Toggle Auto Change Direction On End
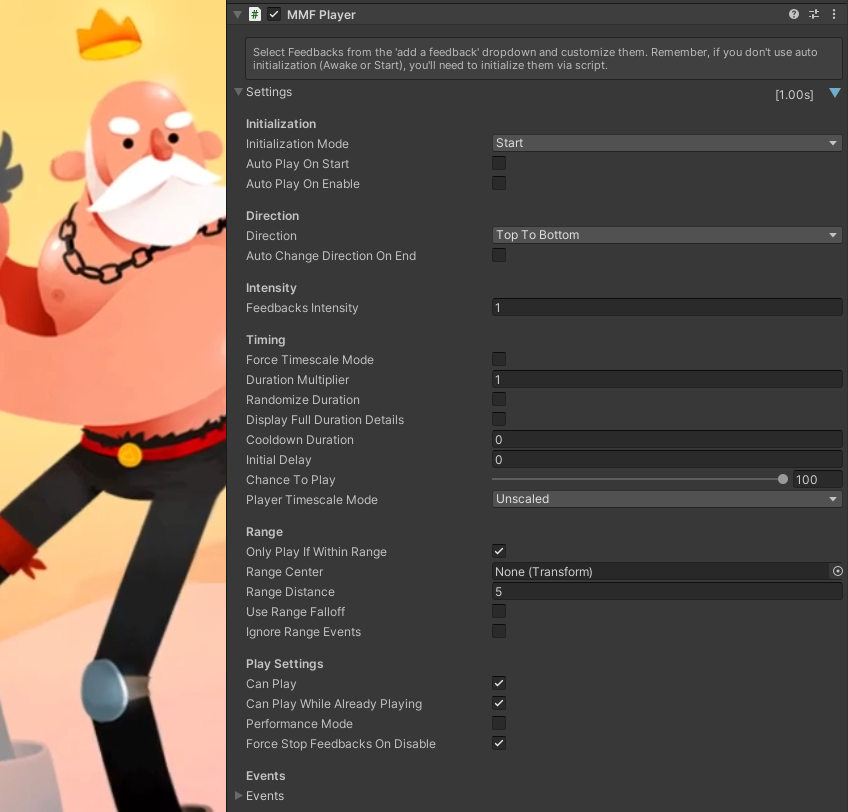The height and width of the screenshot is (812, 848). (499, 255)
